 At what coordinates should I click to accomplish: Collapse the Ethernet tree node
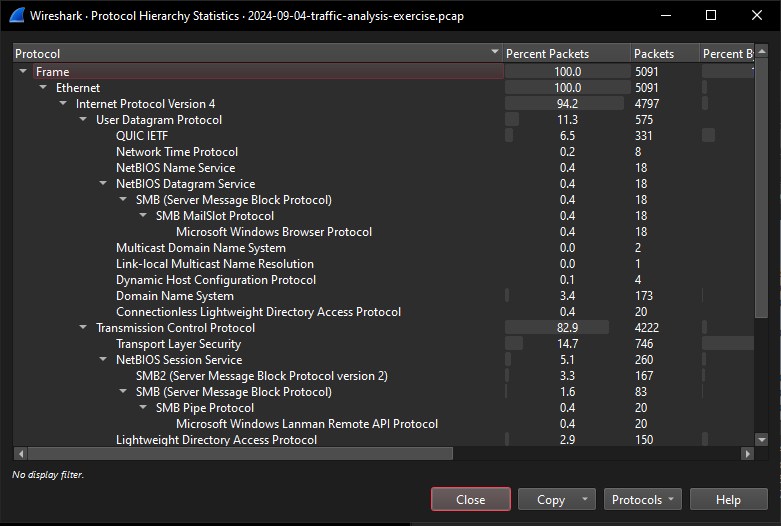click(43, 87)
